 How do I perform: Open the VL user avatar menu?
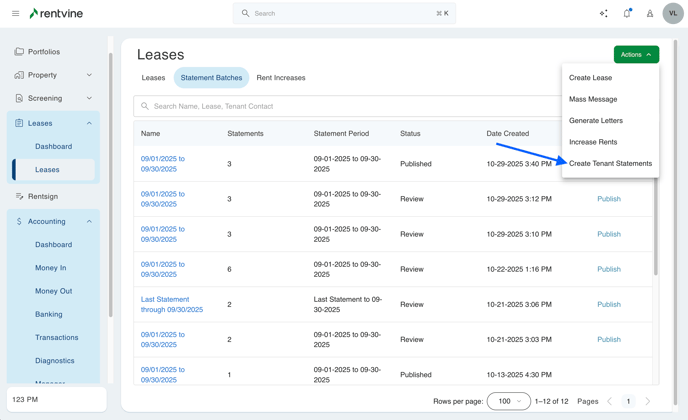coord(673,14)
